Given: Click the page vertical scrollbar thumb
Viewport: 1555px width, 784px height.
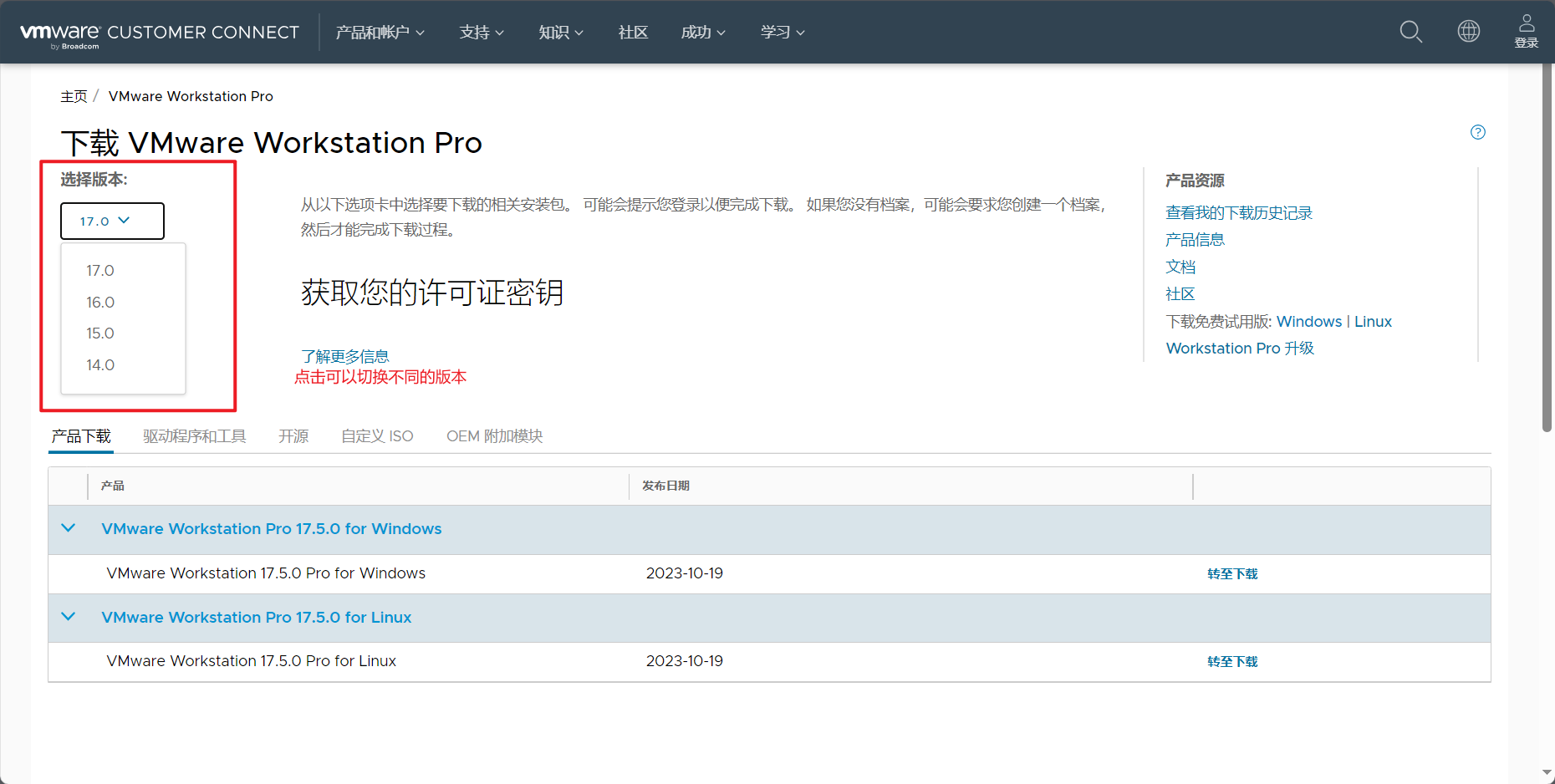Looking at the screenshot, I should [1547, 248].
